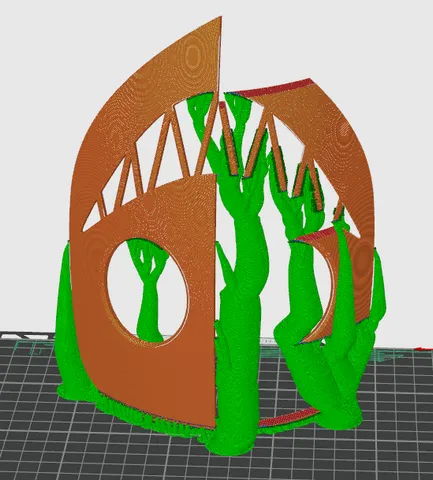Pick the green tree support inside the circular hole
Image resolution: width=433 pixels, height=480 pixels.
[148, 287]
